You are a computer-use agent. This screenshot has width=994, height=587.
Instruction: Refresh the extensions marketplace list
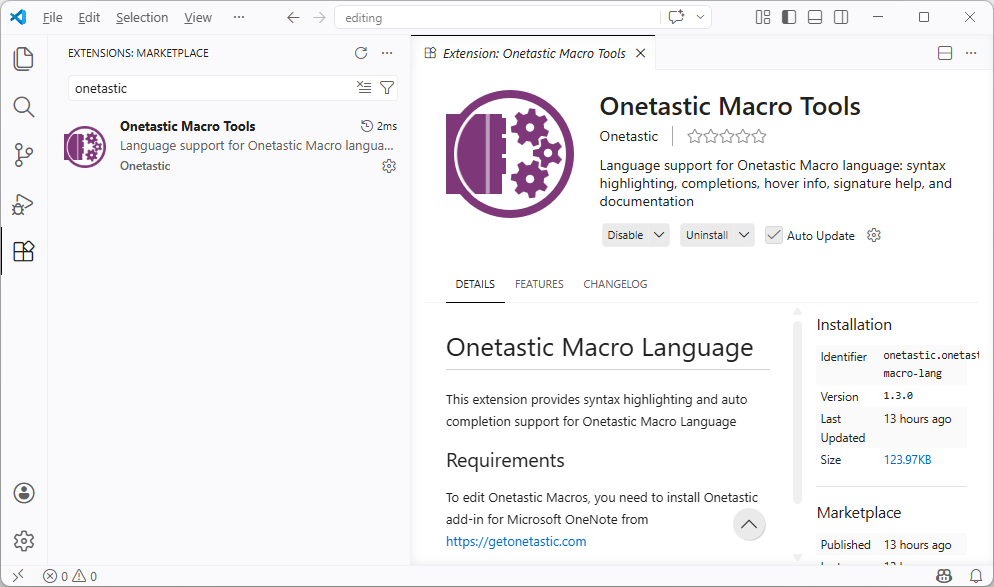360,53
